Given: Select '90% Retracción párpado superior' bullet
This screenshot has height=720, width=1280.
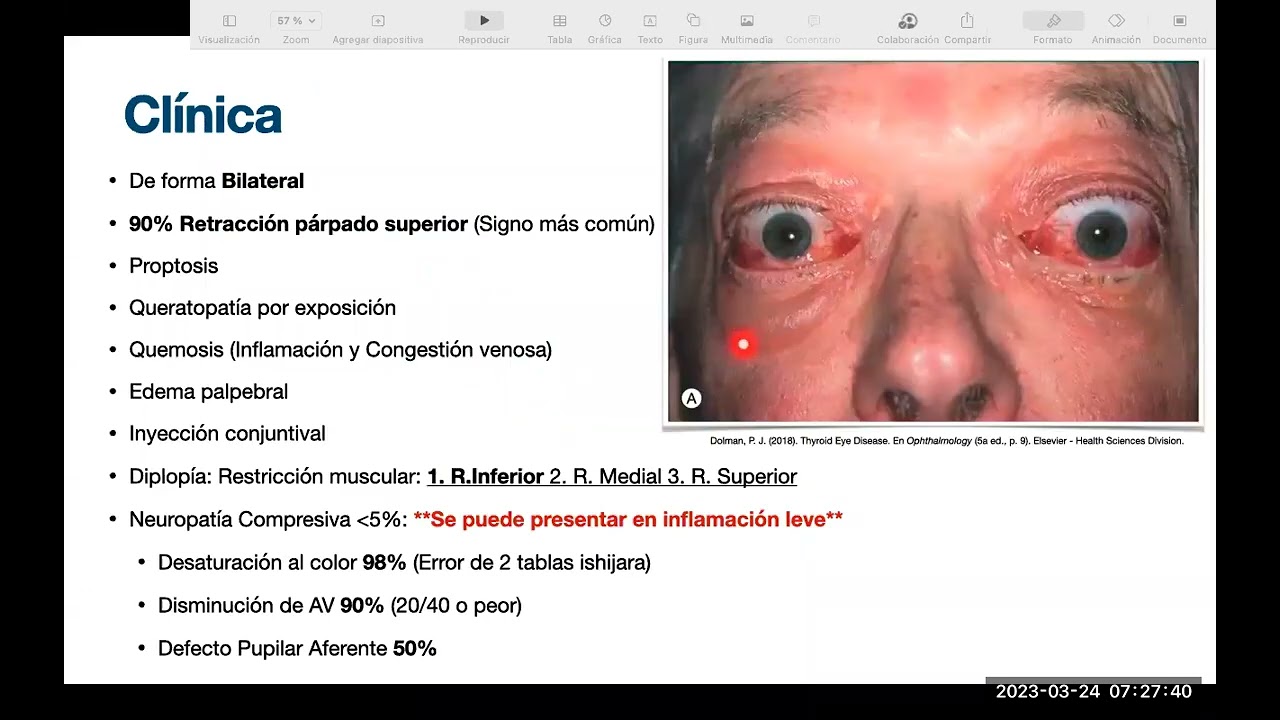Looking at the screenshot, I should click(x=392, y=224).
